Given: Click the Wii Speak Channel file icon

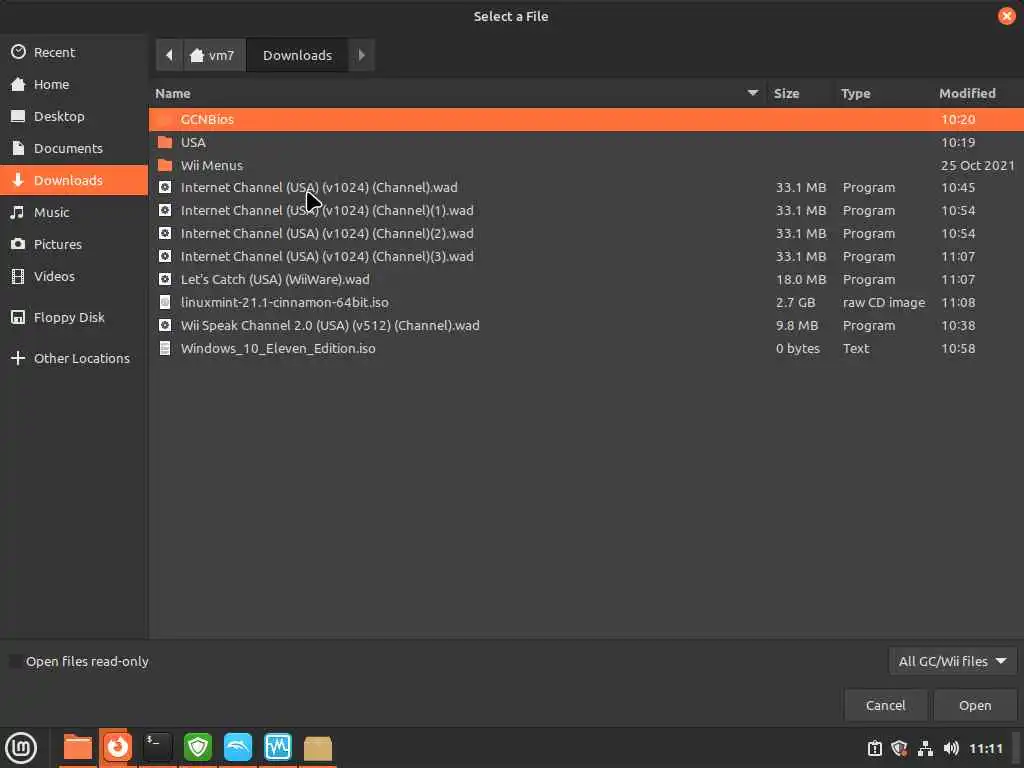Looking at the screenshot, I should pyautogui.click(x=165, y=325).
